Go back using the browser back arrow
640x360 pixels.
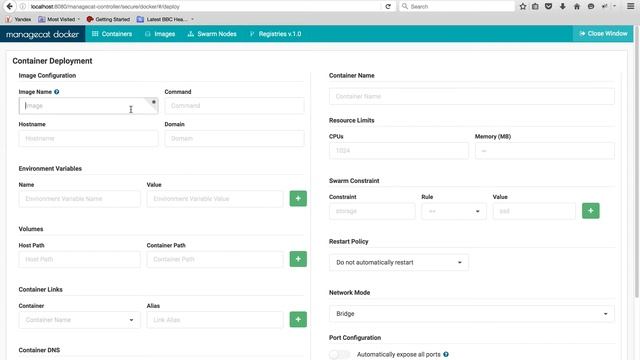(x=9, y=6)
